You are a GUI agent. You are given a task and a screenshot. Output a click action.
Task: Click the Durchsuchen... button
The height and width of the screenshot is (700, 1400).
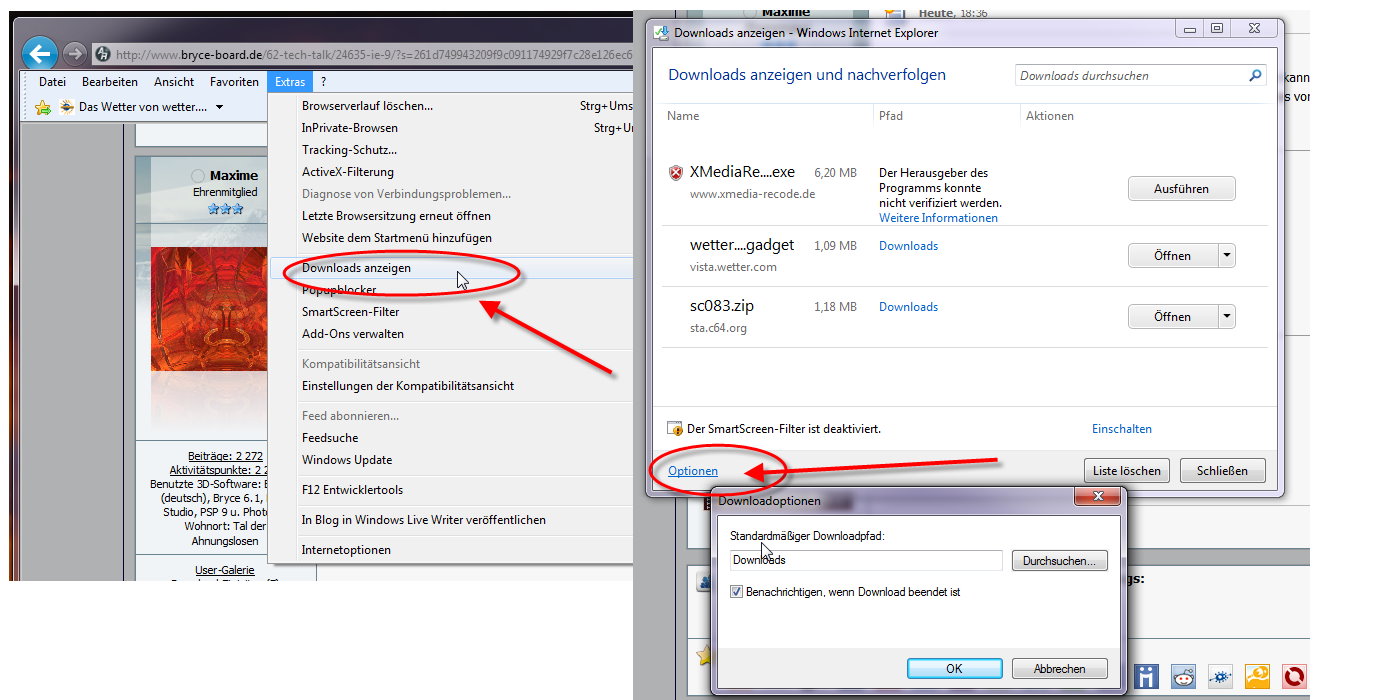(1059, 561)
